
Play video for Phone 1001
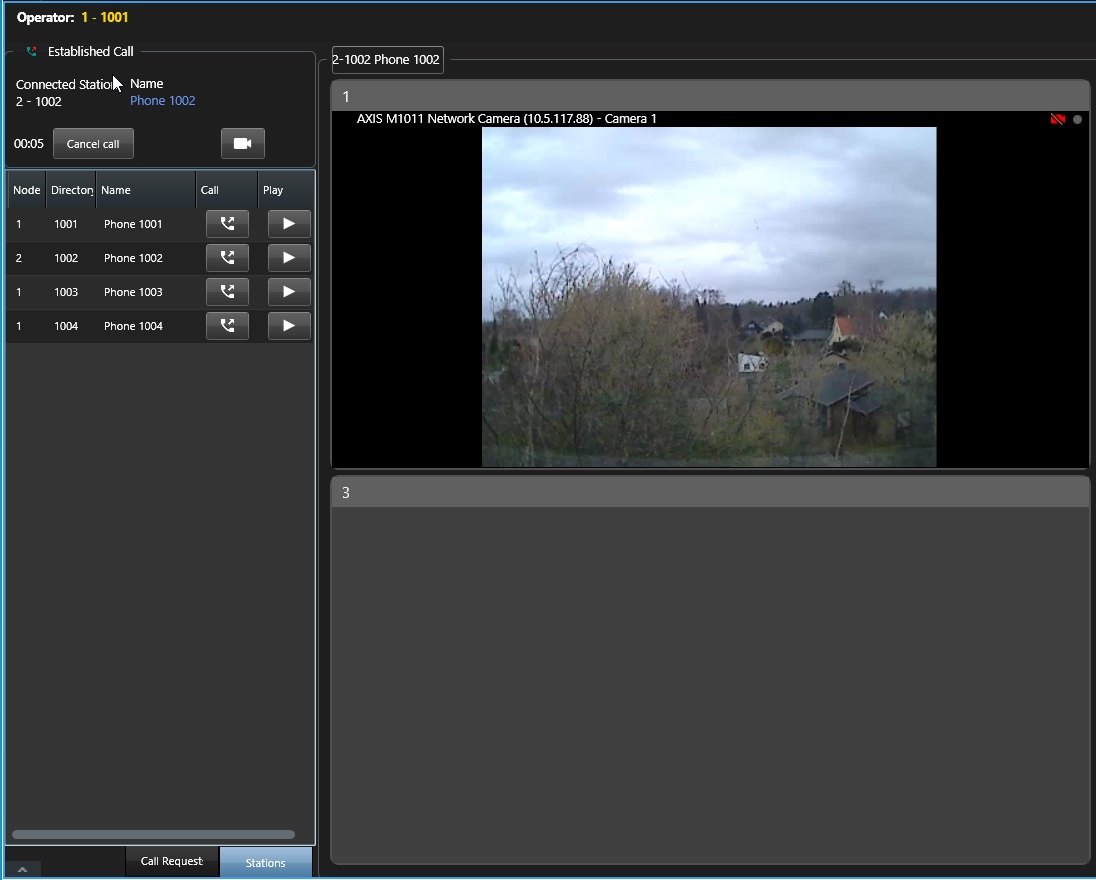point(289,224)
